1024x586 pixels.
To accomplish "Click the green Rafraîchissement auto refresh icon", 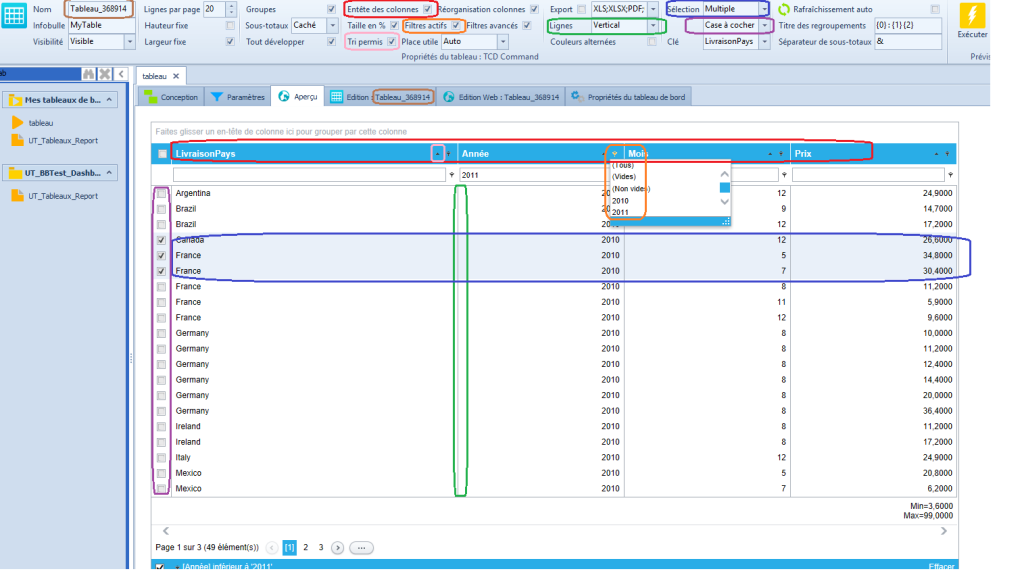I will point(784,9).
